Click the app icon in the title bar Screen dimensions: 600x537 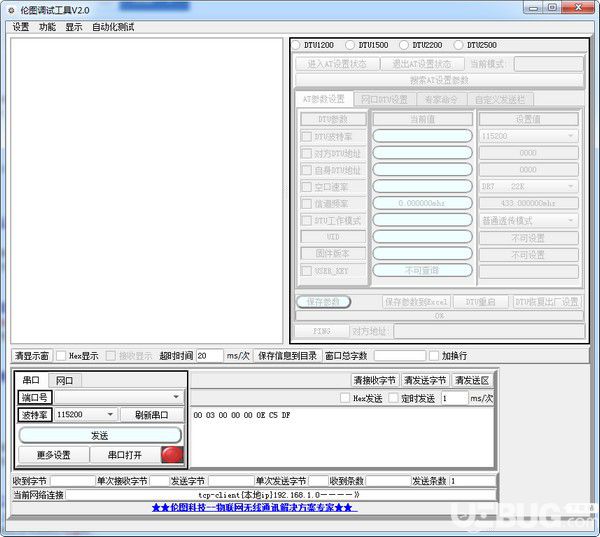click(x=11, y=10)
